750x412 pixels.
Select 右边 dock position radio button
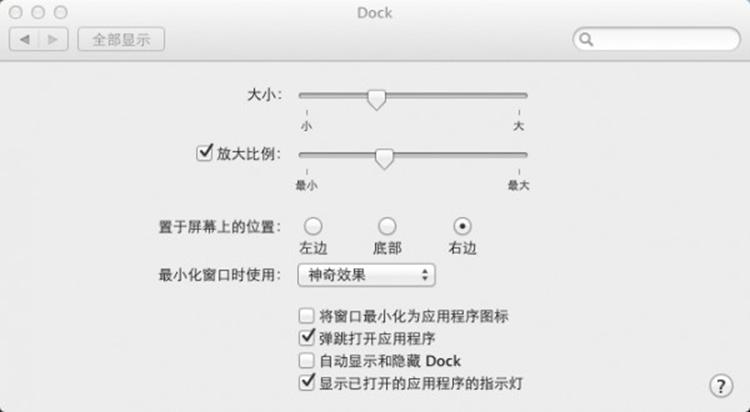[x=462, y=226]
